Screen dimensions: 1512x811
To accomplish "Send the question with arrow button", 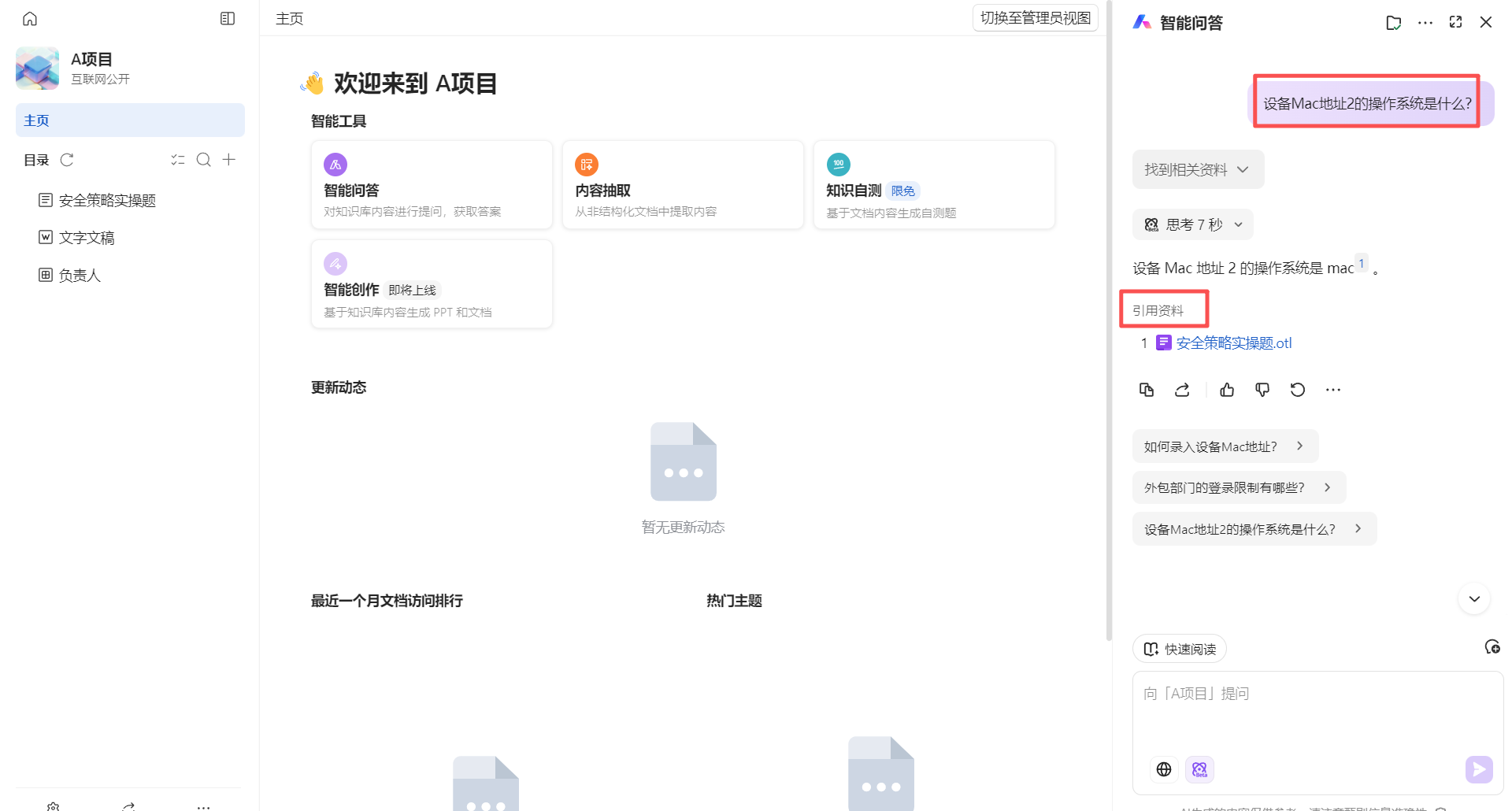I will (x=1479, y=769).
